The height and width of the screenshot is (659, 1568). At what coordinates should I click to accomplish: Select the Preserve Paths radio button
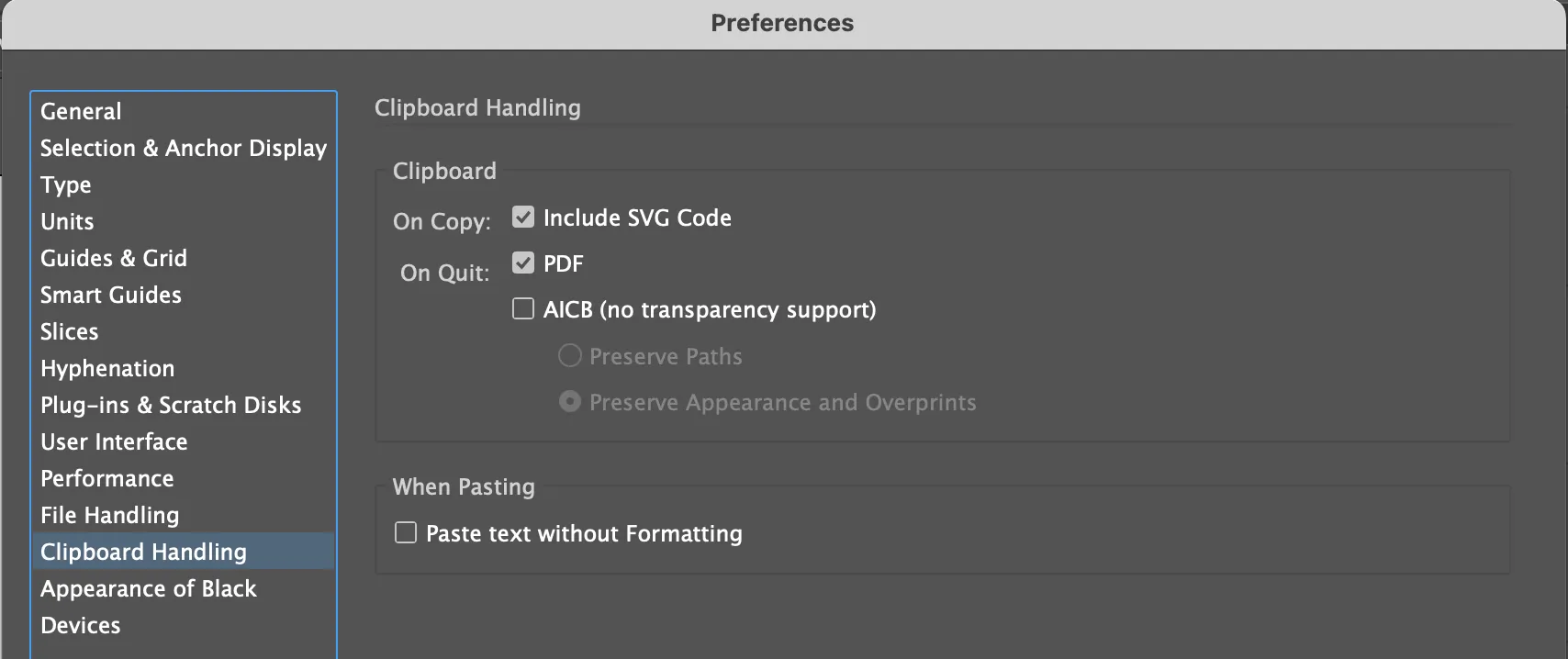tap(570, 356)
